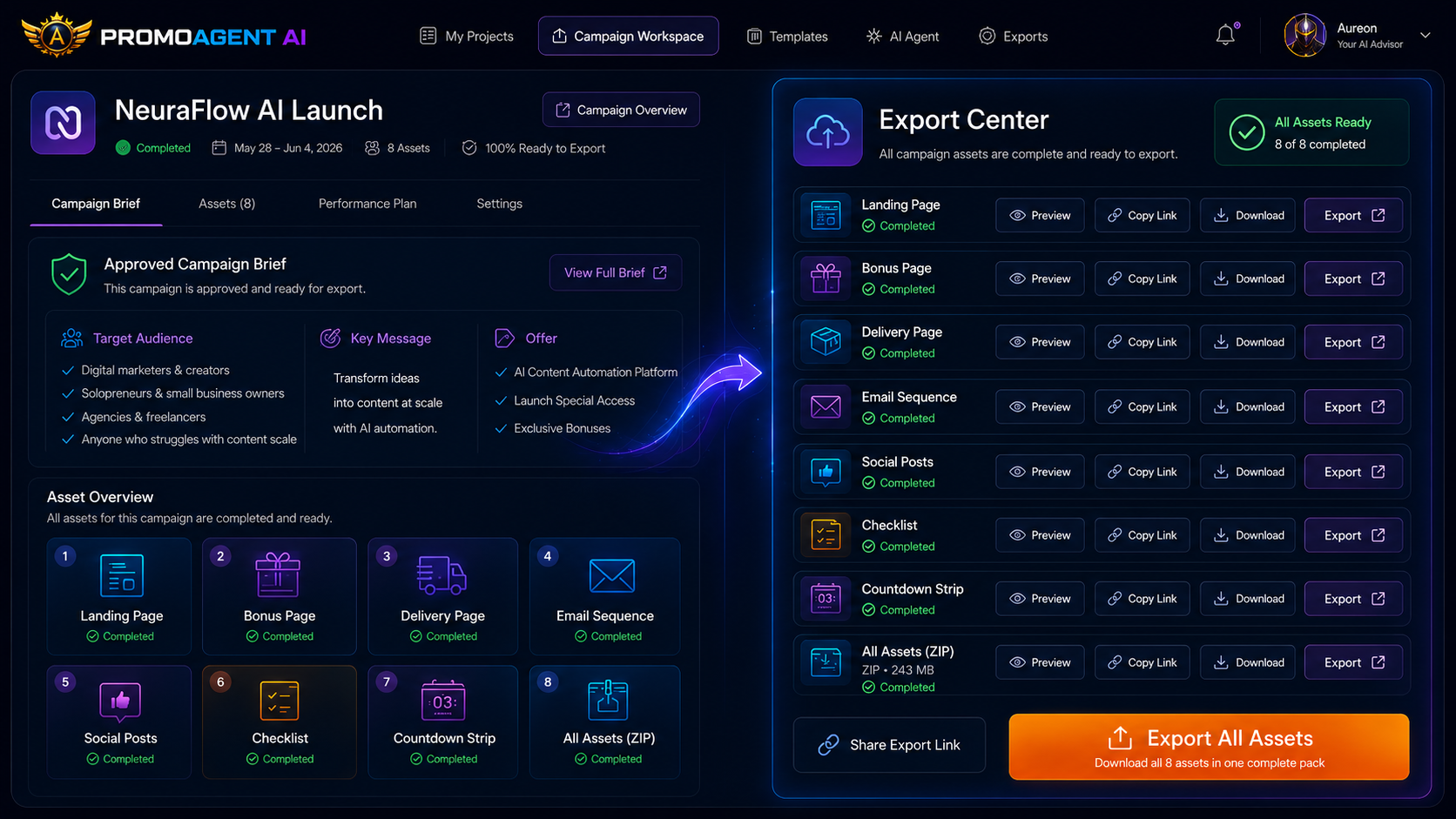Click the Offer tag icon

click(504, 338)
